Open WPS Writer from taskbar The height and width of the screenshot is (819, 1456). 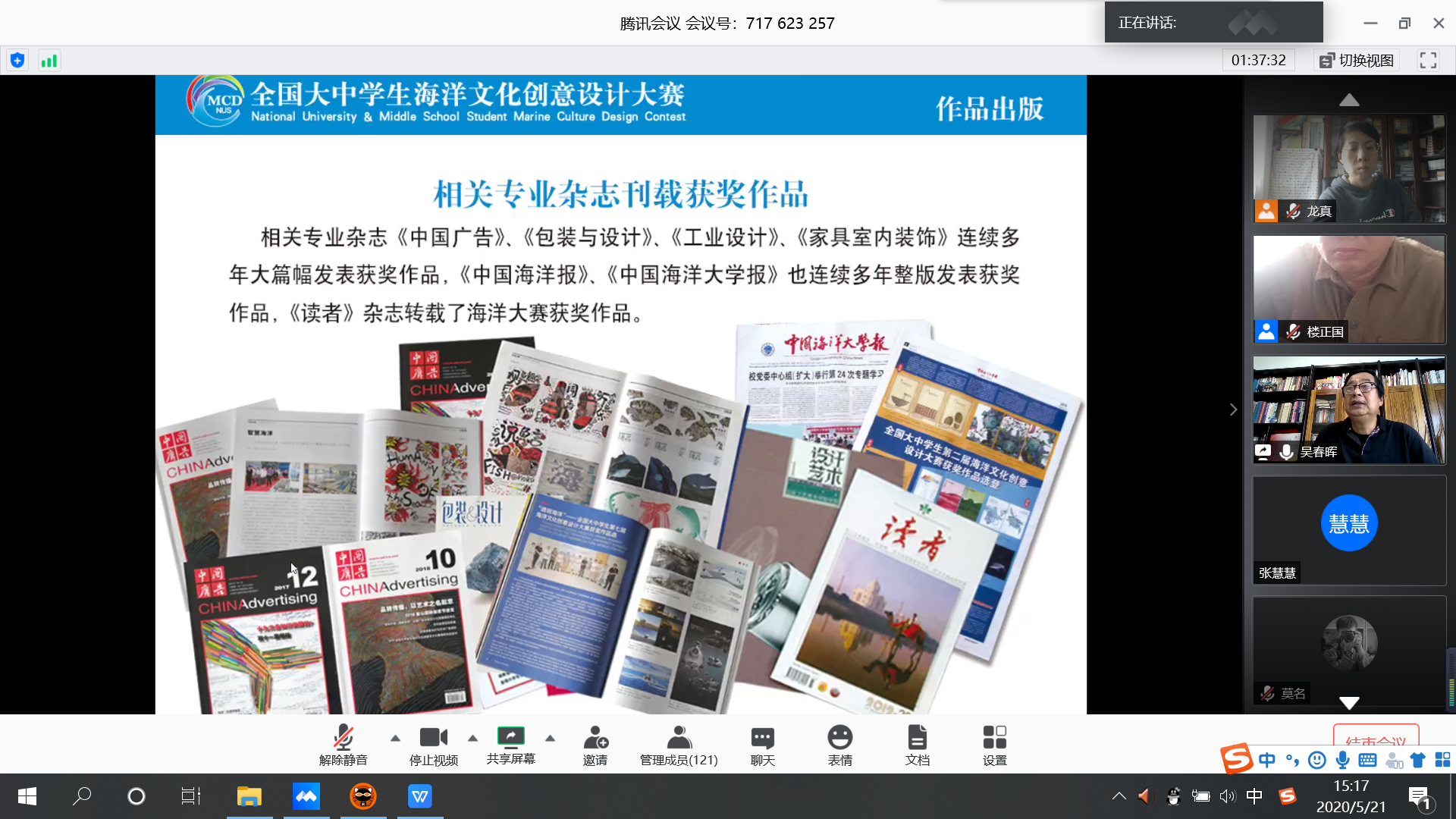(420, 796)
